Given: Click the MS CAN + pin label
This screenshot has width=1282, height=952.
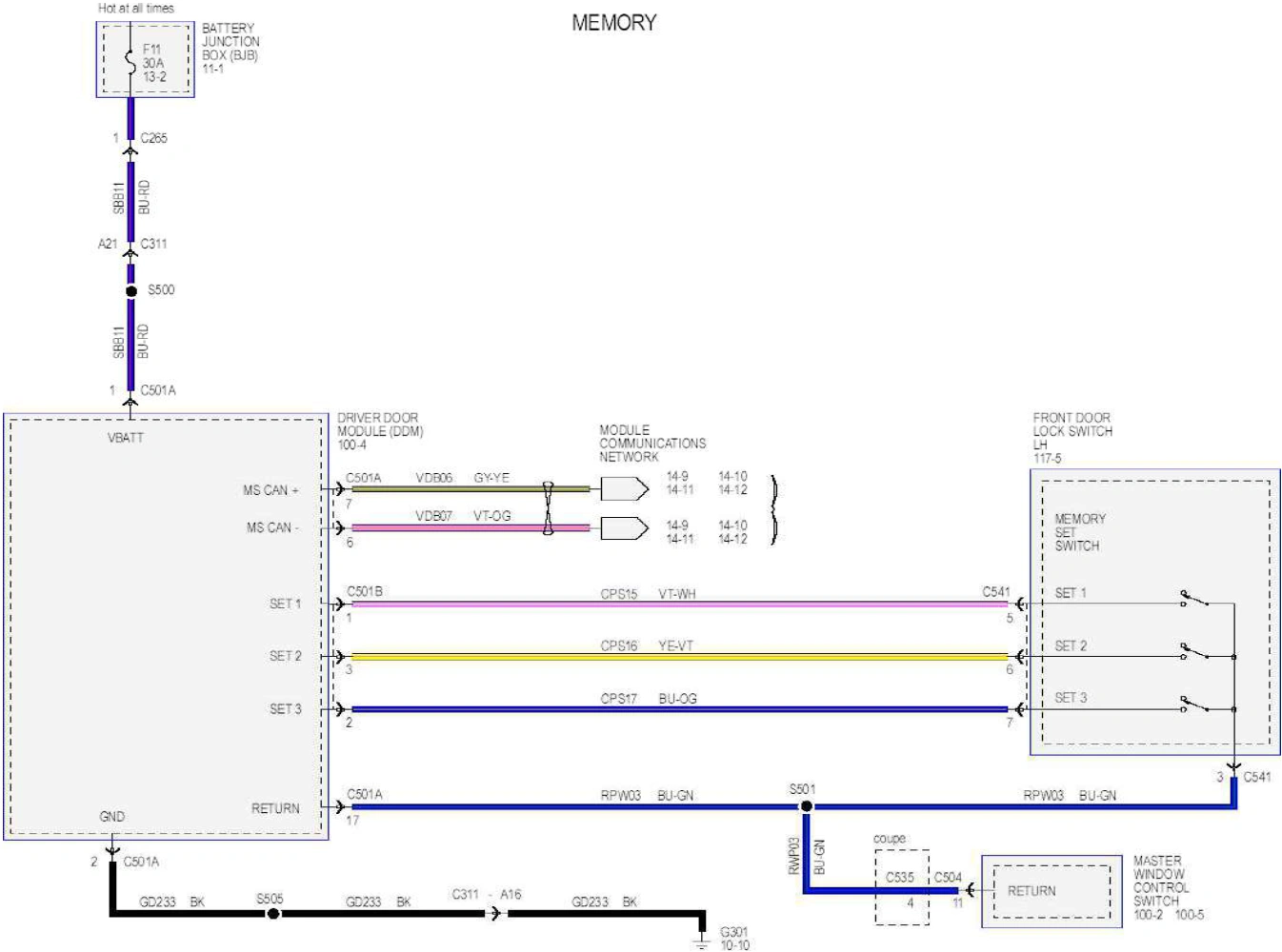Looking at the screenshot, I should 270,490.
